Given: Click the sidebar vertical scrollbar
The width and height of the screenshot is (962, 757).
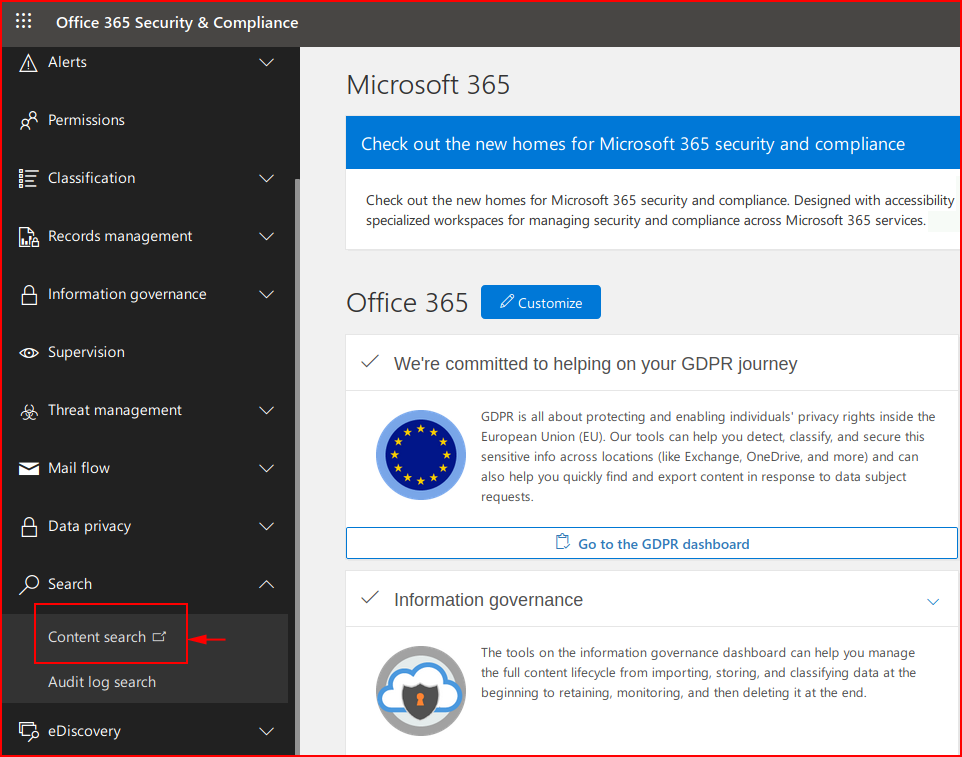Looking at the screenshot, I should point(298,466).
